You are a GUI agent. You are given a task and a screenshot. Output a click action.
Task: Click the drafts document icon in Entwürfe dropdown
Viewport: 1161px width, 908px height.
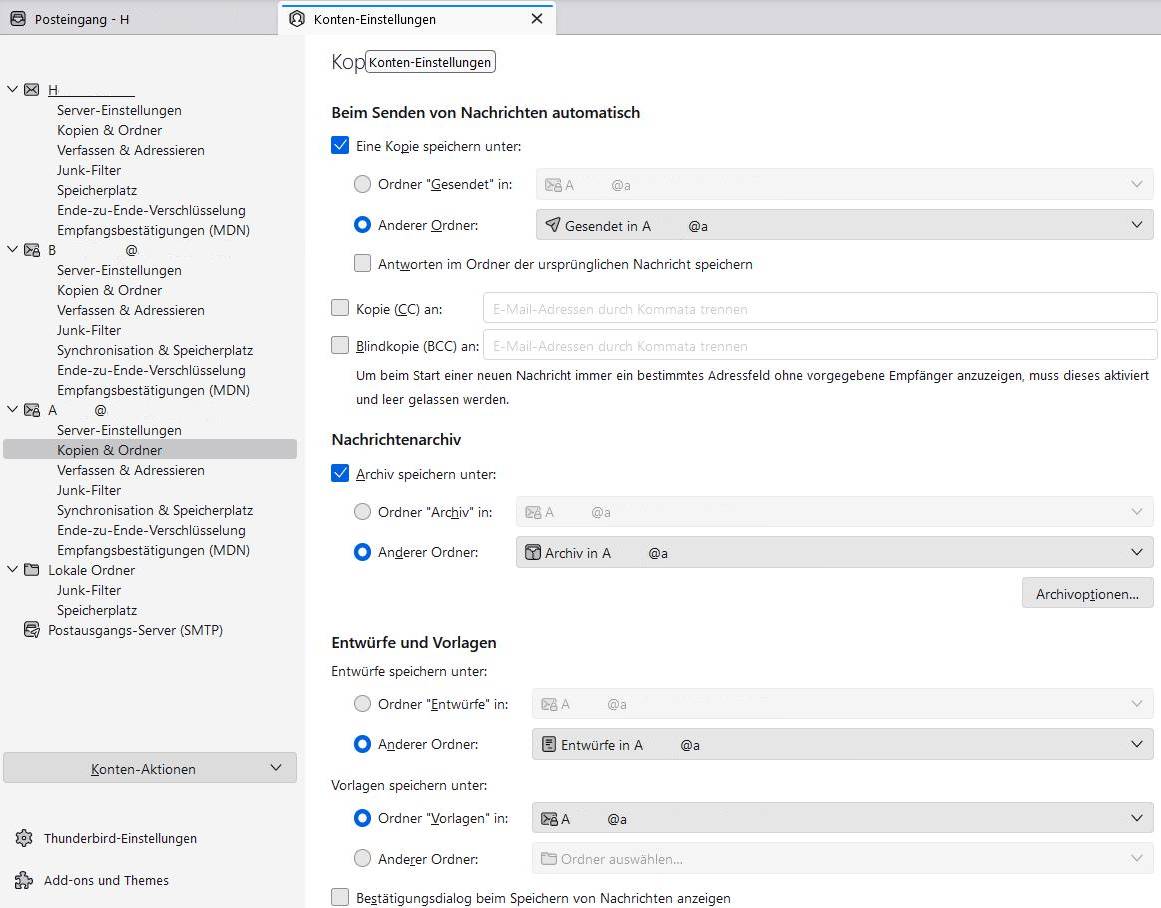point(549,744)
